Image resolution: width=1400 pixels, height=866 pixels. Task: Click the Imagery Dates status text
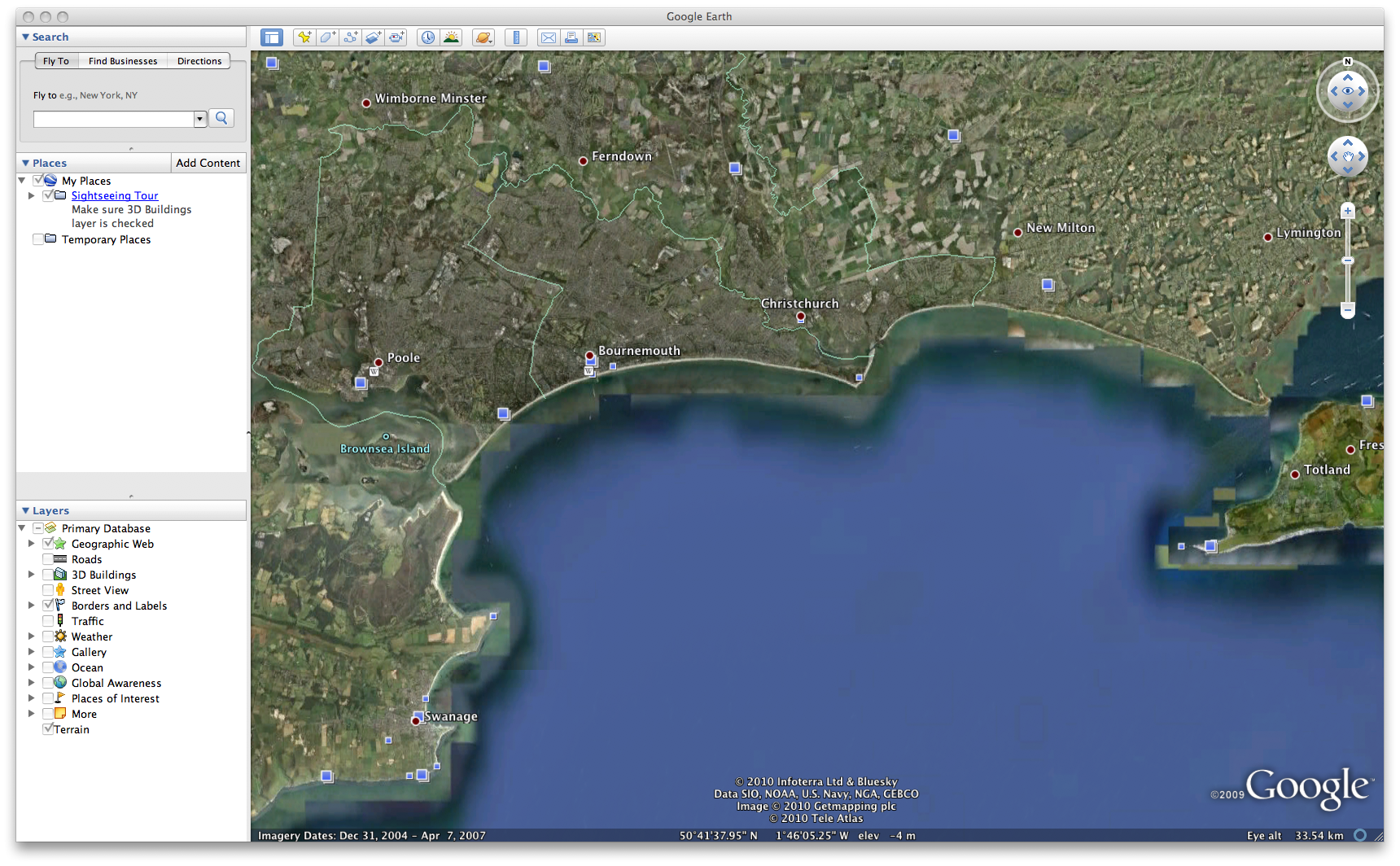point(372,836)
